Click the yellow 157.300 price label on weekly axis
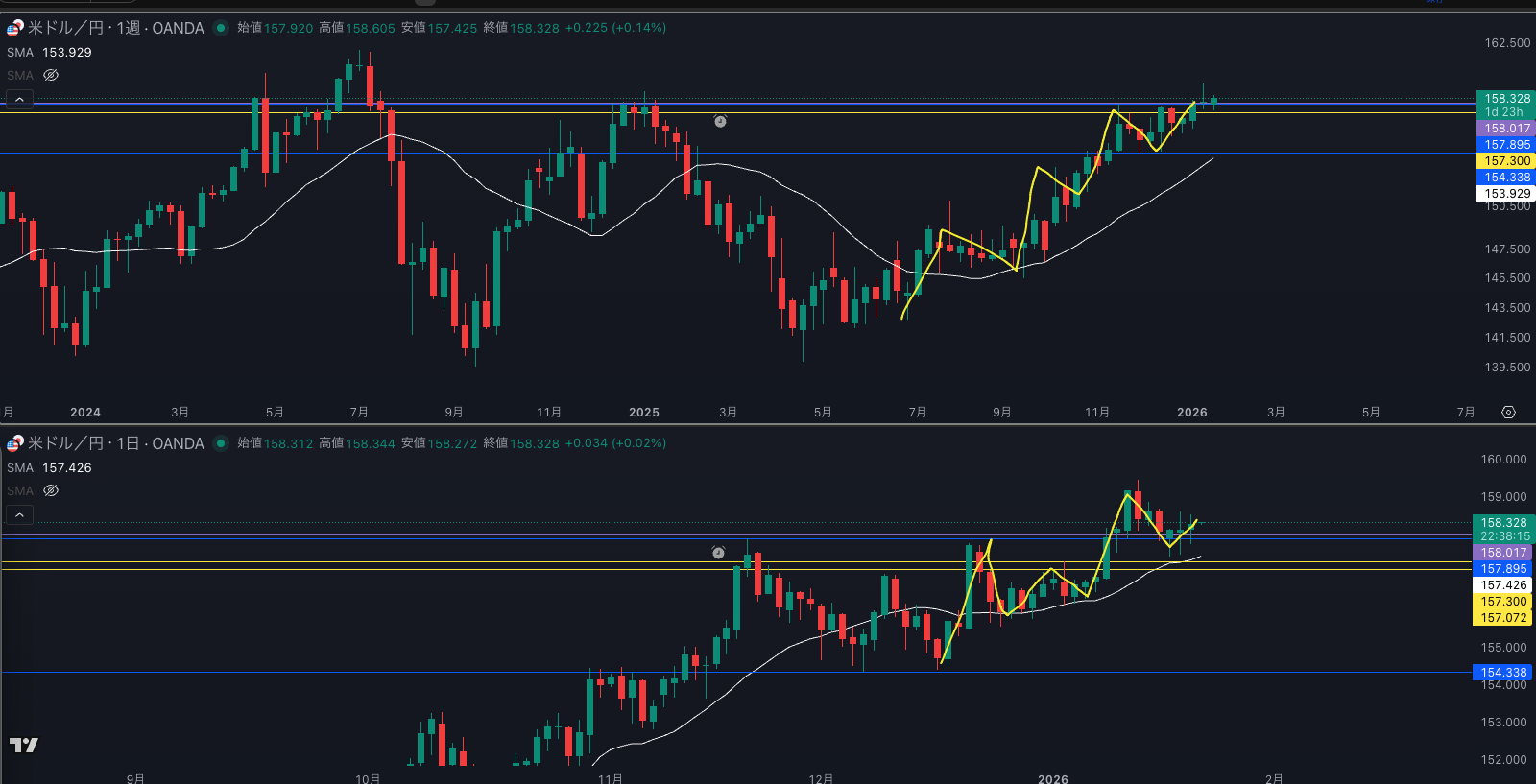This screenshot has width=1536, height=784. (x=1505, y=161)
